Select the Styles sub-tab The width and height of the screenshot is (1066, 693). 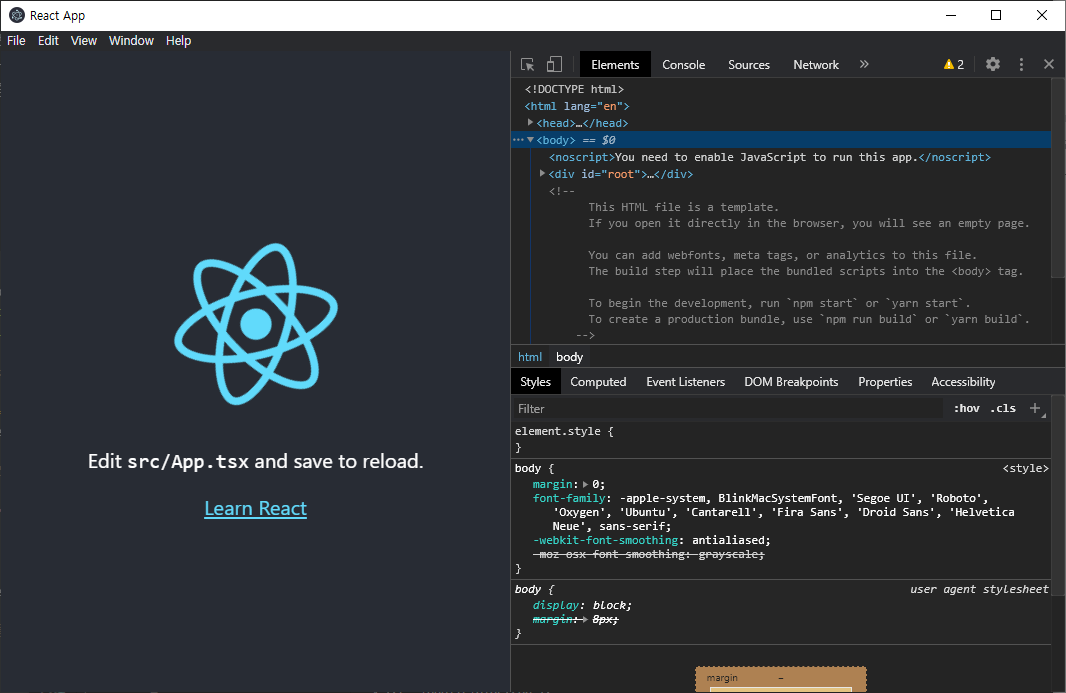[x=535, y=382]
